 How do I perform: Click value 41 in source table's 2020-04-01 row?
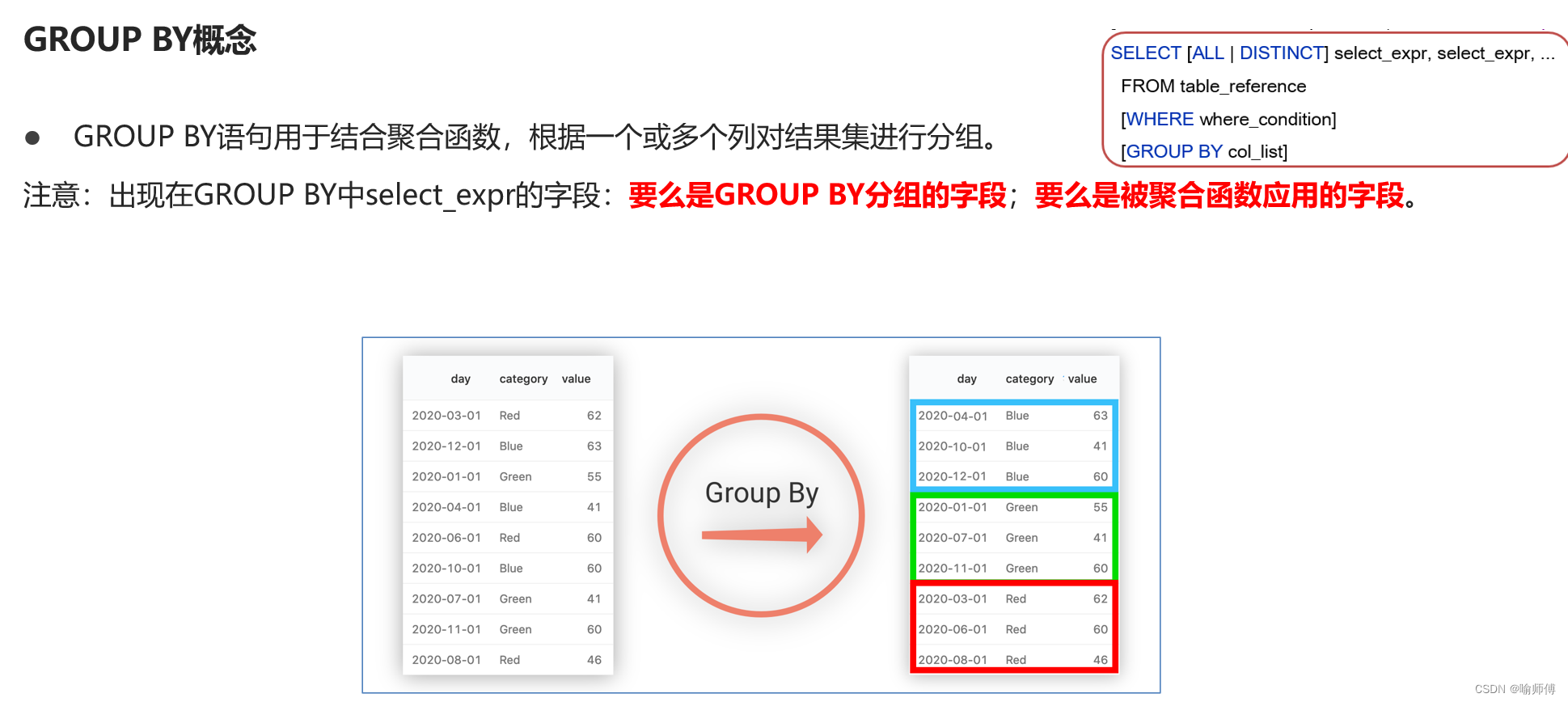[594, 508]
